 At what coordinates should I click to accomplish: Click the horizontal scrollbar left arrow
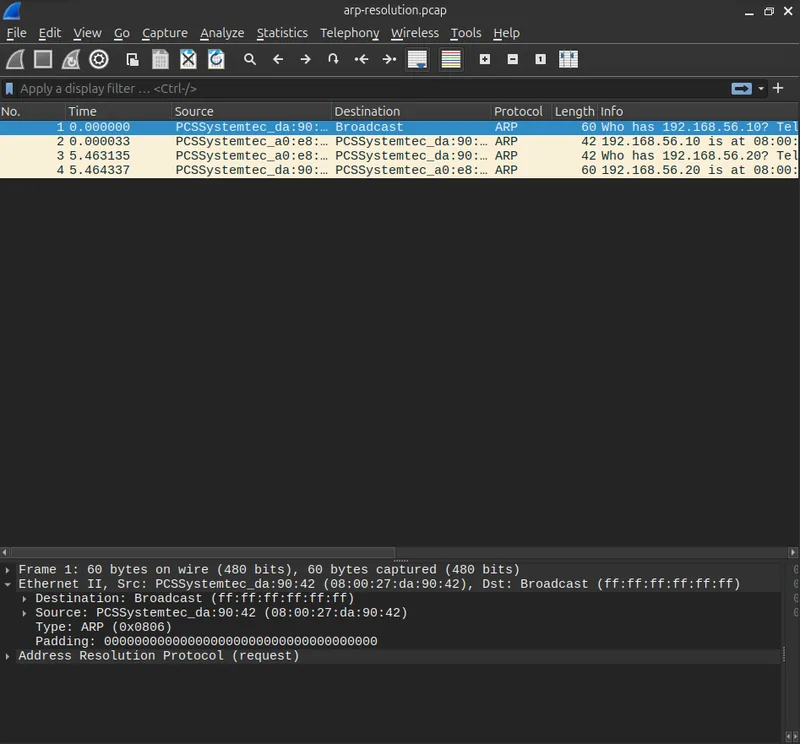click(x=5, y=552)
